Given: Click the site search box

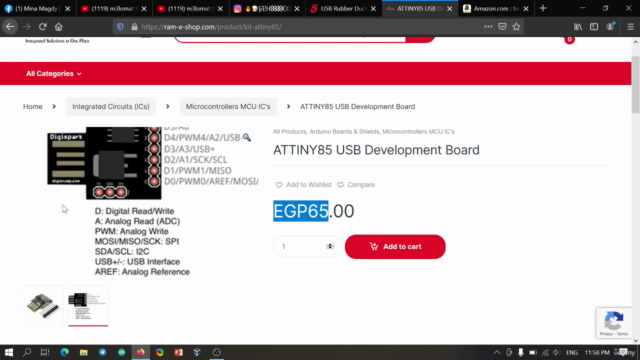Looking at the screenshot, I should 290,39.
